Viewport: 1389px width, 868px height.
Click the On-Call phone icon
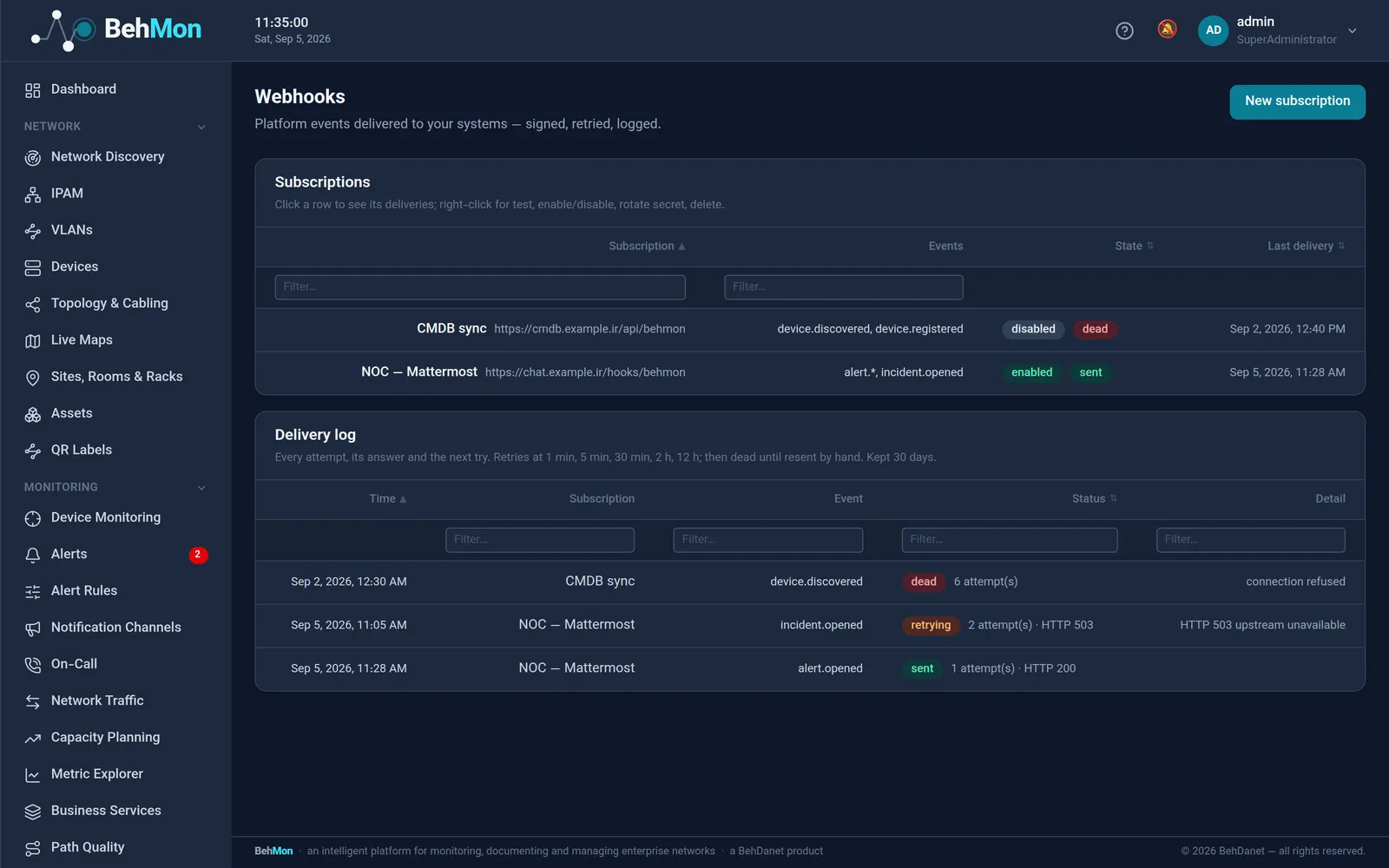tap(33, 665)
